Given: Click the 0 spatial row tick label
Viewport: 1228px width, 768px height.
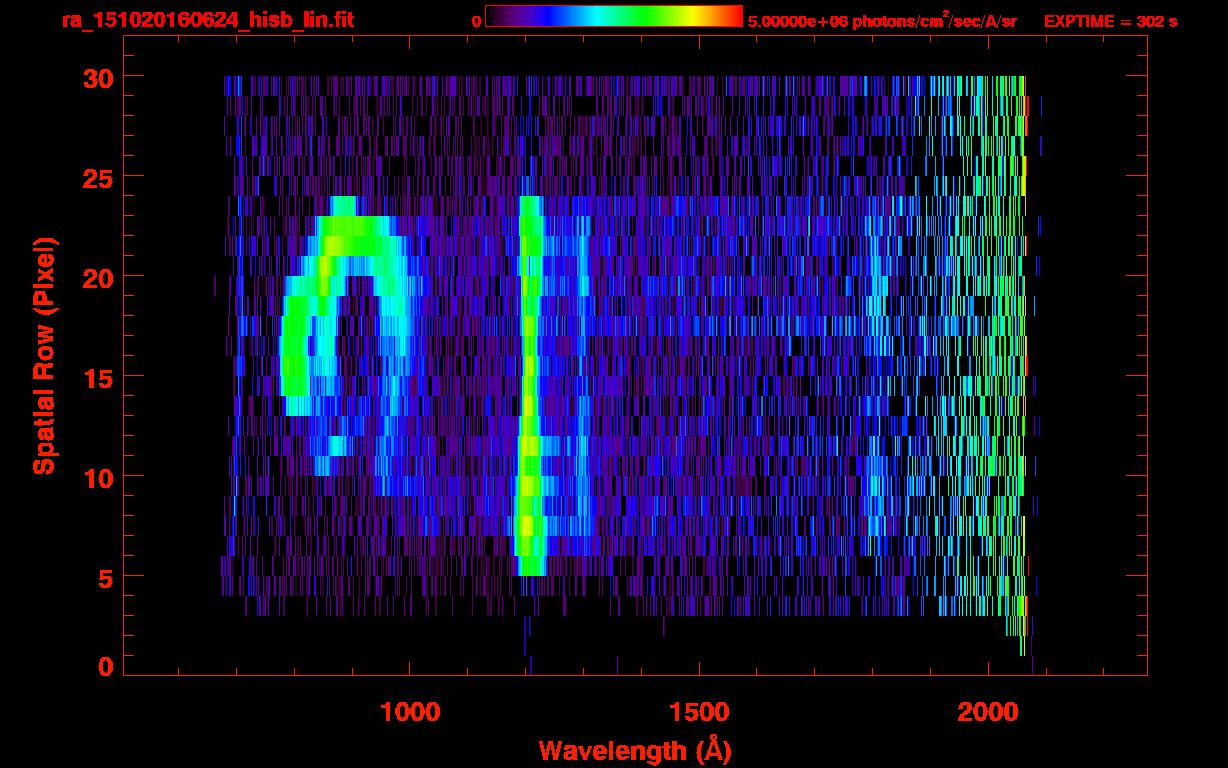Looking at the screenshot, I should click(106, 666).
